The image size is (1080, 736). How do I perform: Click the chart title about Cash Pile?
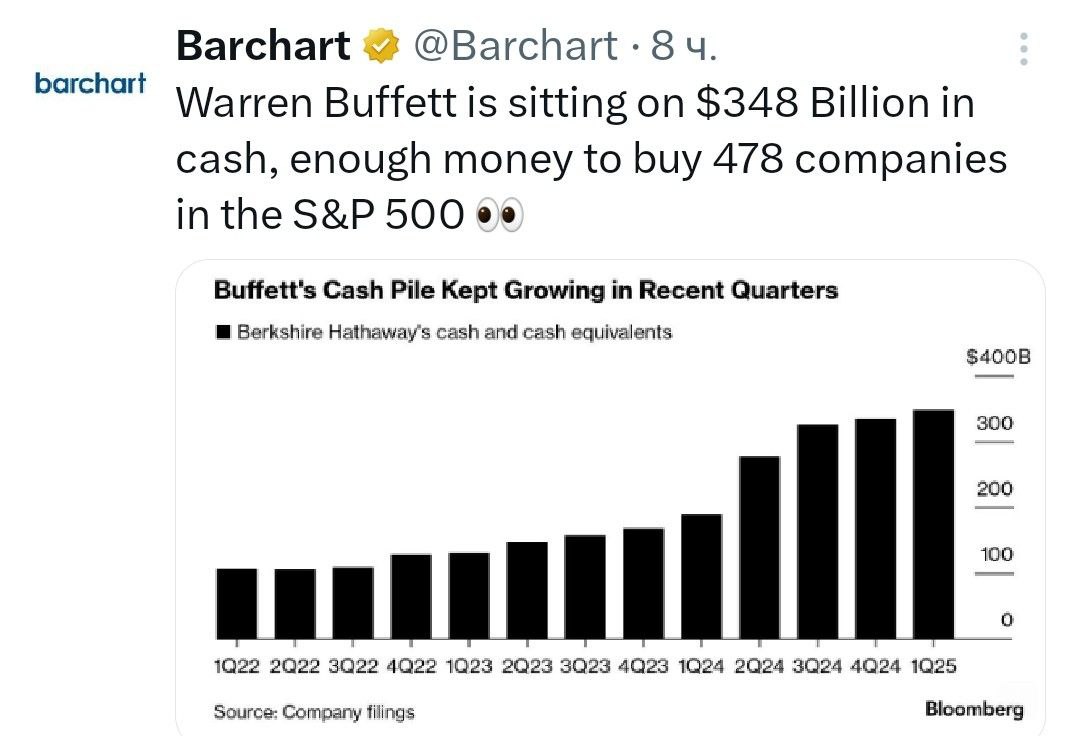point(526,290)
